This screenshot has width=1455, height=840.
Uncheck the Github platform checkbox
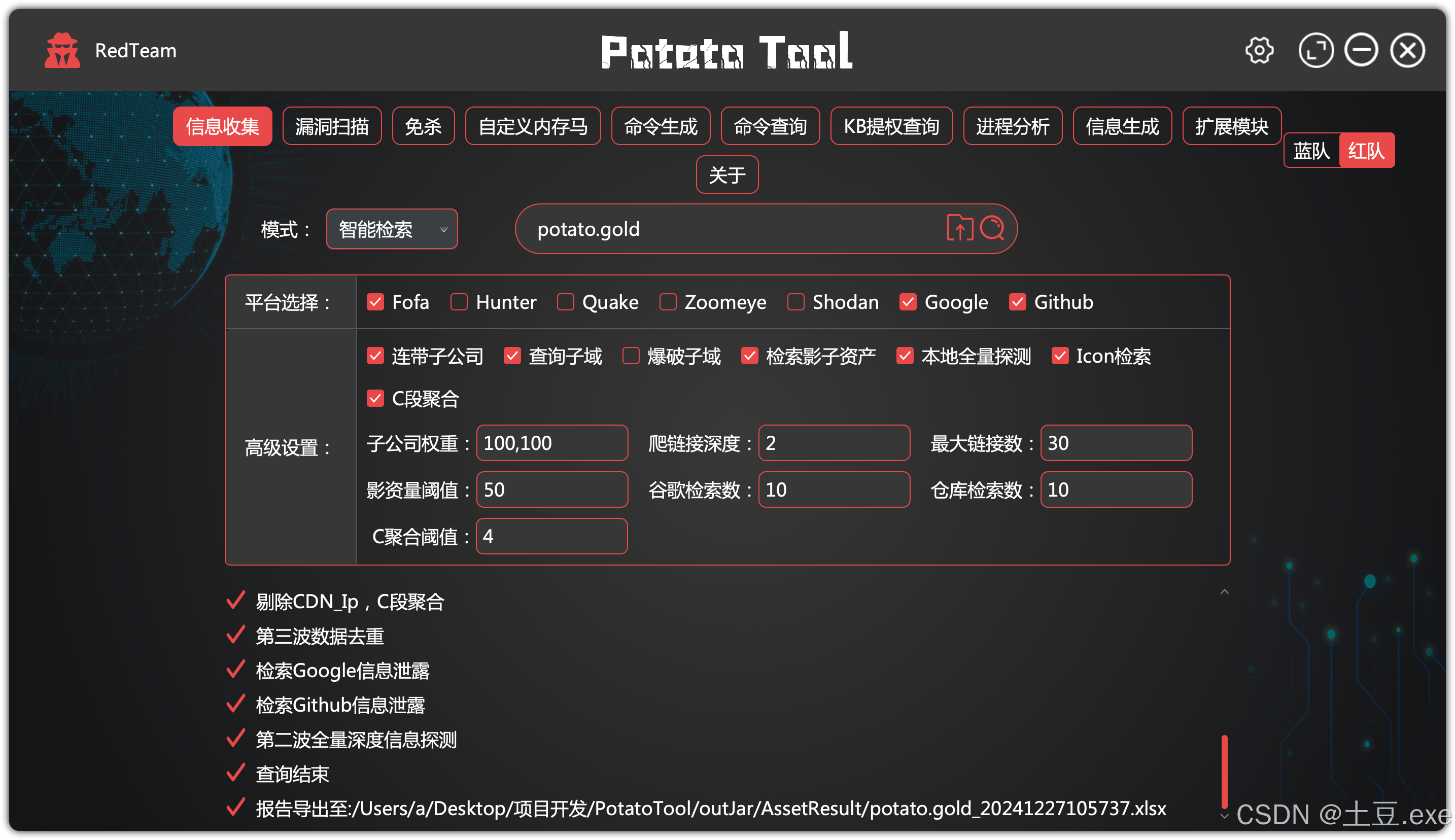1017,302
